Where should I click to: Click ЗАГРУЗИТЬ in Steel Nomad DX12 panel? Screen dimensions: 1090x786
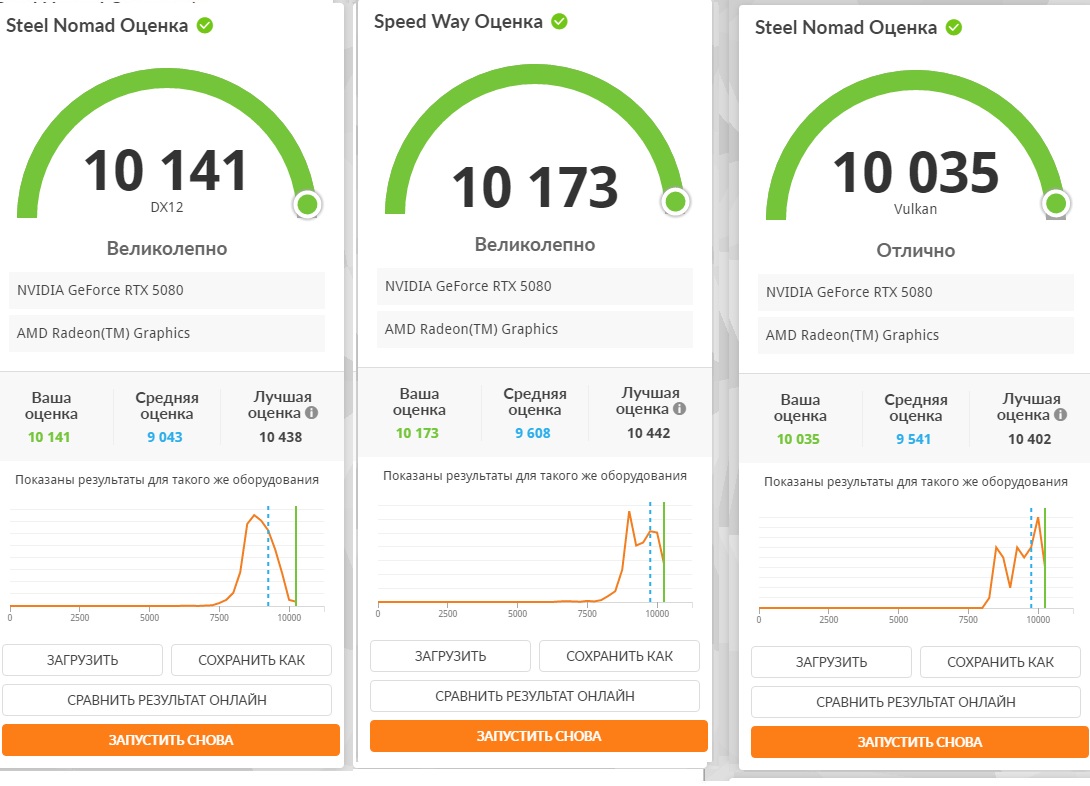point(82,660)
